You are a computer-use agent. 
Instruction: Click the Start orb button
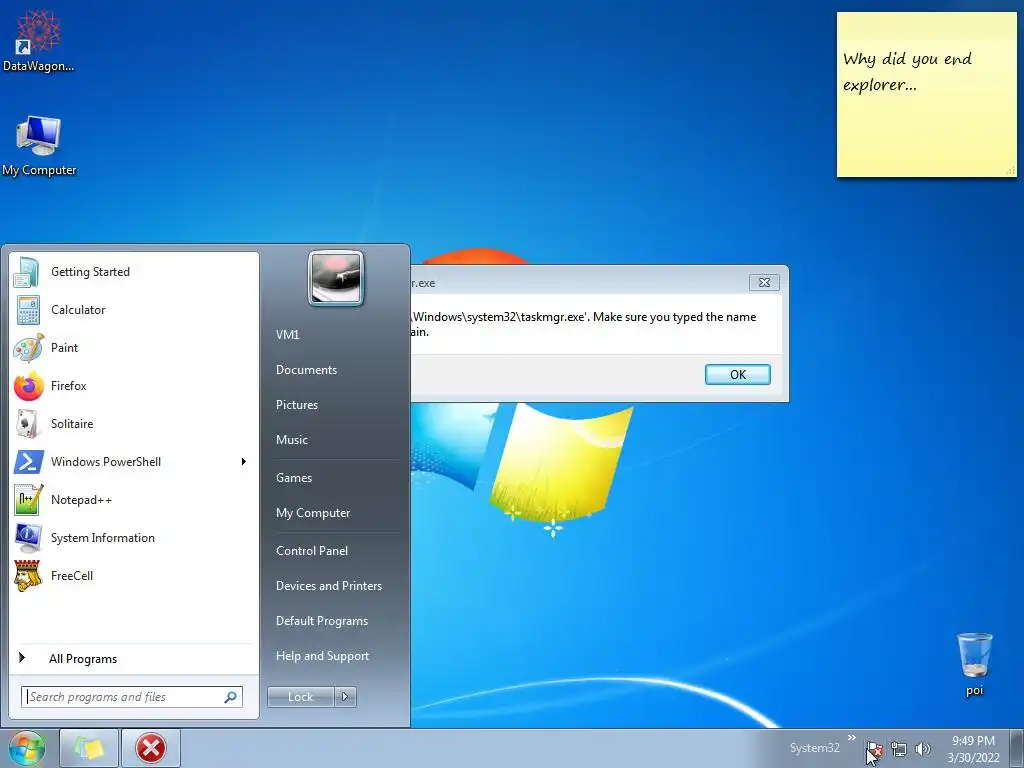coord(27,748)
